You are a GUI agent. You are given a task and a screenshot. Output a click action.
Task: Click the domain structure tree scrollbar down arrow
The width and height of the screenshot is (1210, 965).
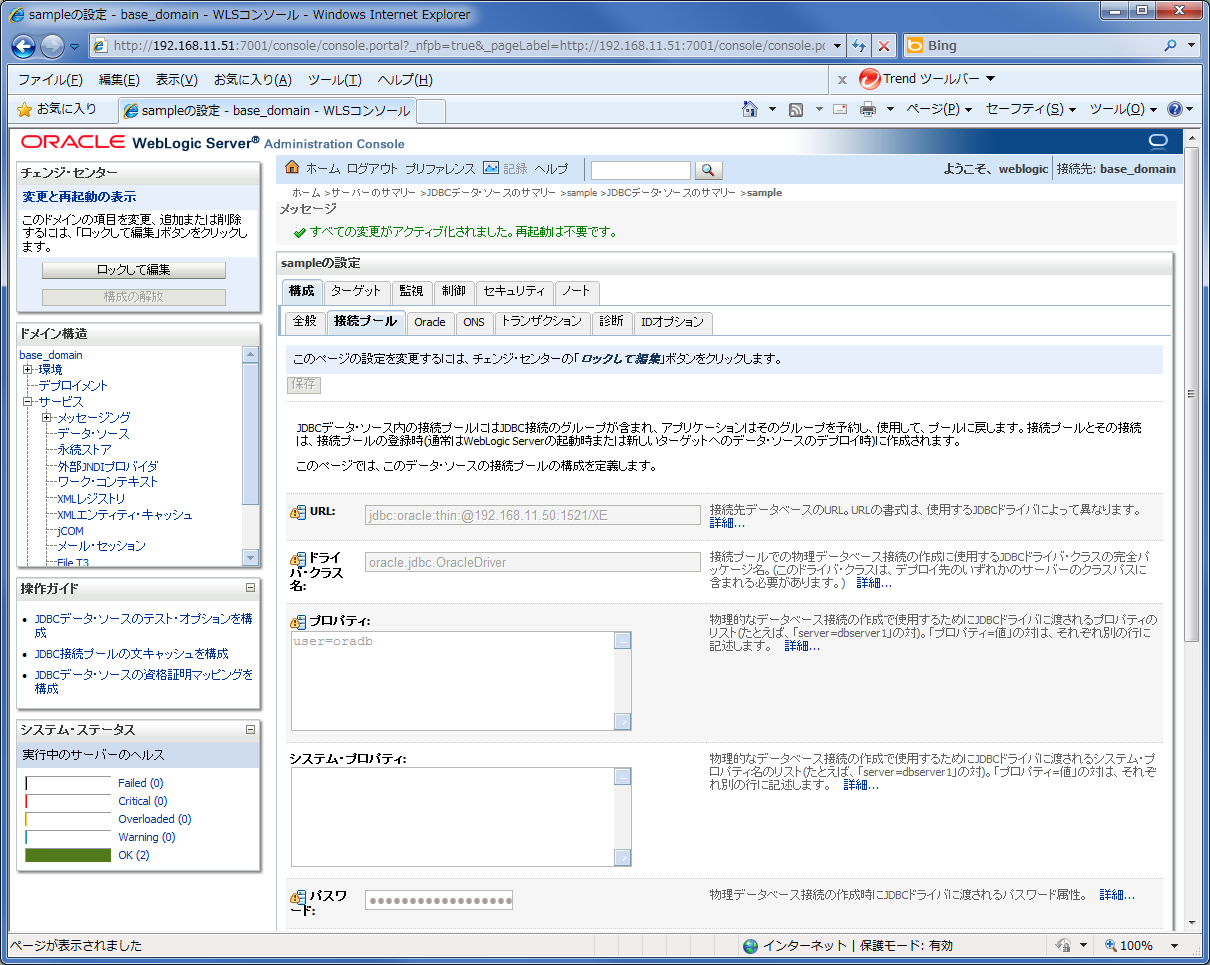coord(251,556)
